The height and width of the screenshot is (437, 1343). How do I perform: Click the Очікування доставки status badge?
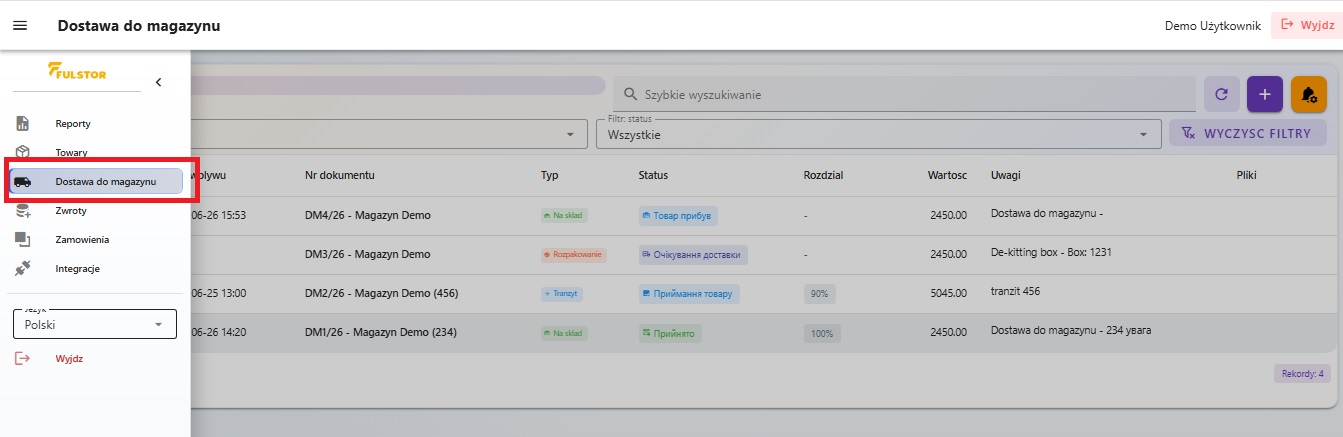[x=693, y=254]
